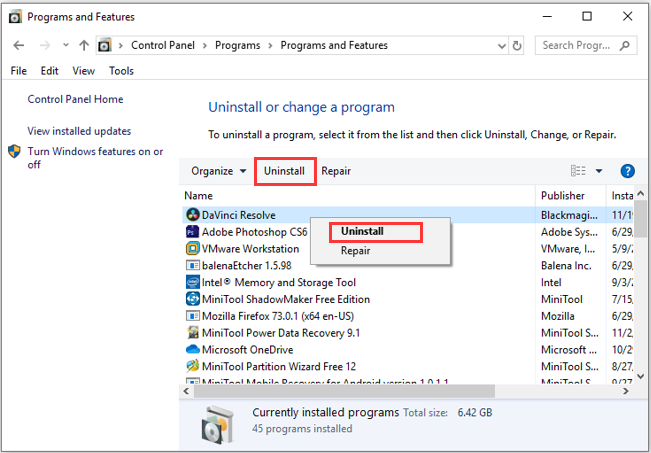651x453 pixels.
Task: Click the MiniTool ShadowMaker icon
Action: click(192, 299)
